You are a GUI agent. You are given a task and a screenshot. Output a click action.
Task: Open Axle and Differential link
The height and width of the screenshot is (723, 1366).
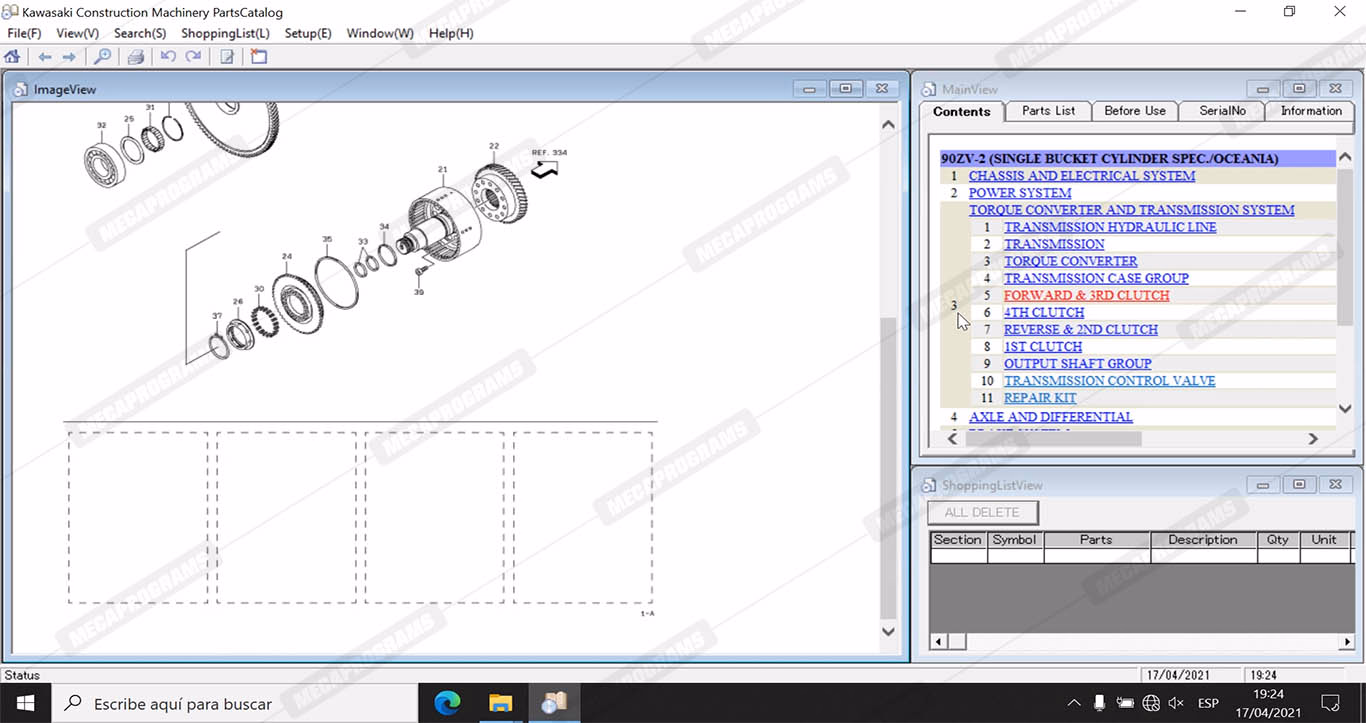tap(1050, 416)
